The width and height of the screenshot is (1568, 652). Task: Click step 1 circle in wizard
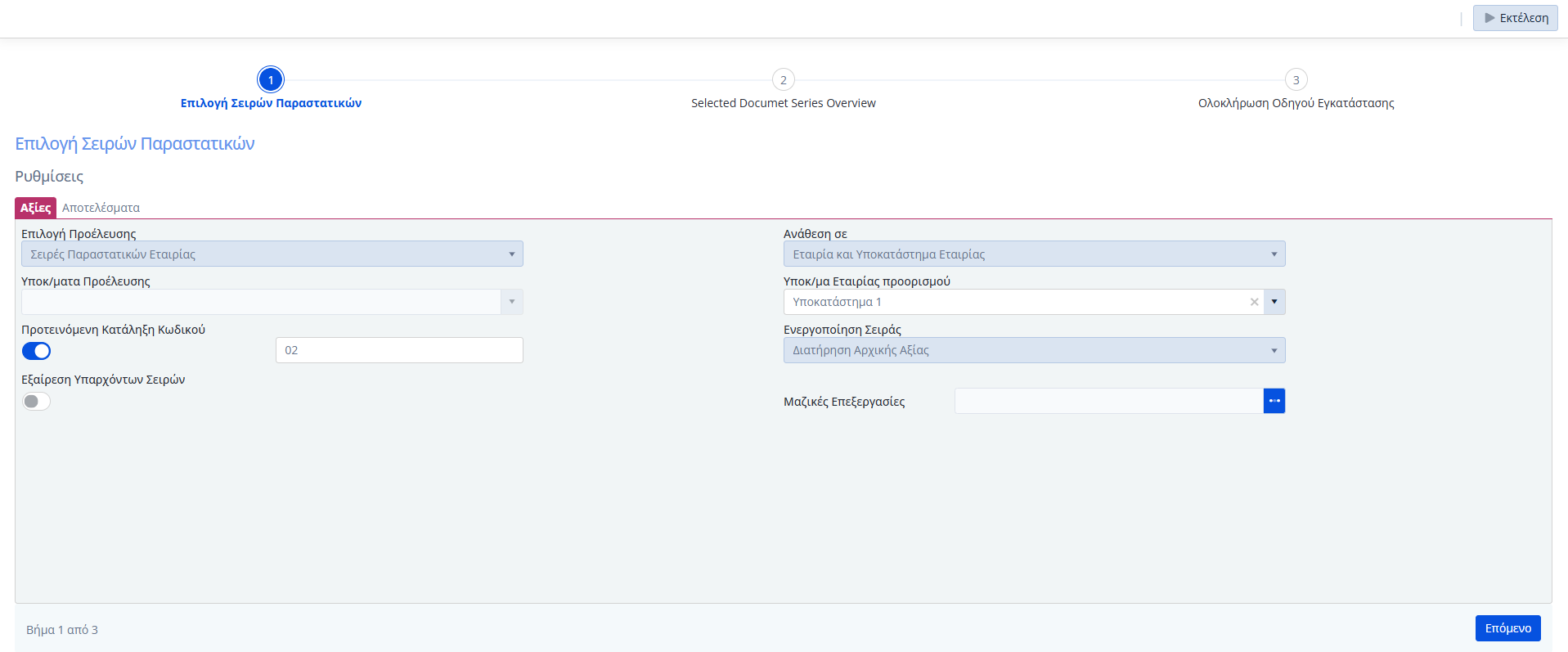pyautogui.click(x=271, y=80)
